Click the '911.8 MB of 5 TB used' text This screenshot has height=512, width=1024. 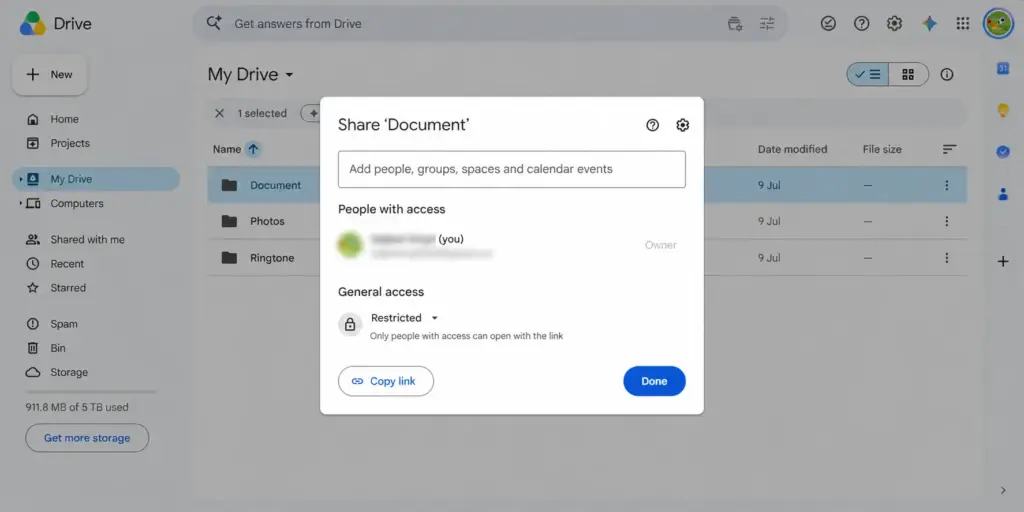tap(77, 408)
